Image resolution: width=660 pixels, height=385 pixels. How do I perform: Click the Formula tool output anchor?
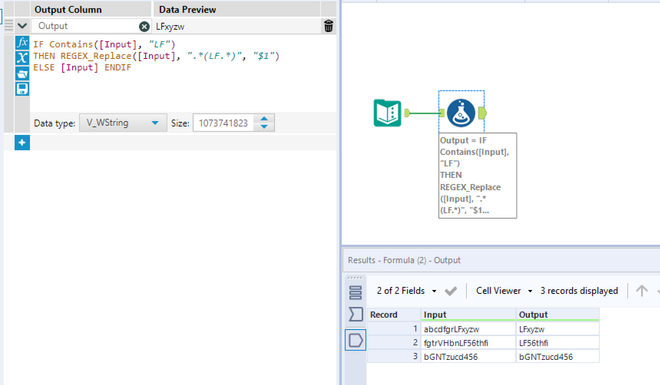click(x=482, y=113)
